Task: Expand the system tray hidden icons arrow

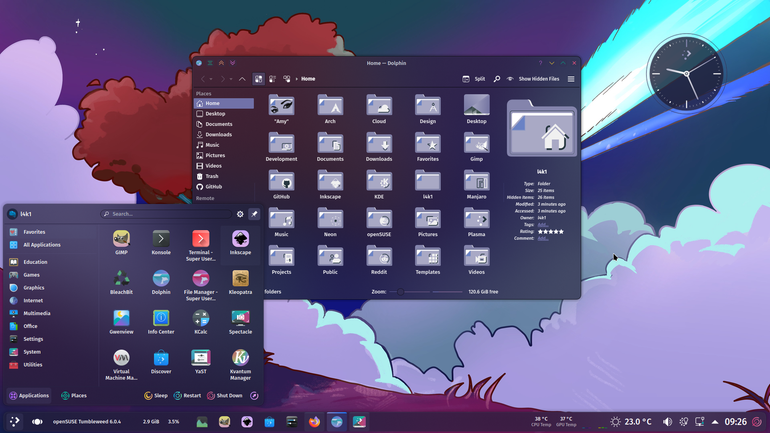Action: 715,422
